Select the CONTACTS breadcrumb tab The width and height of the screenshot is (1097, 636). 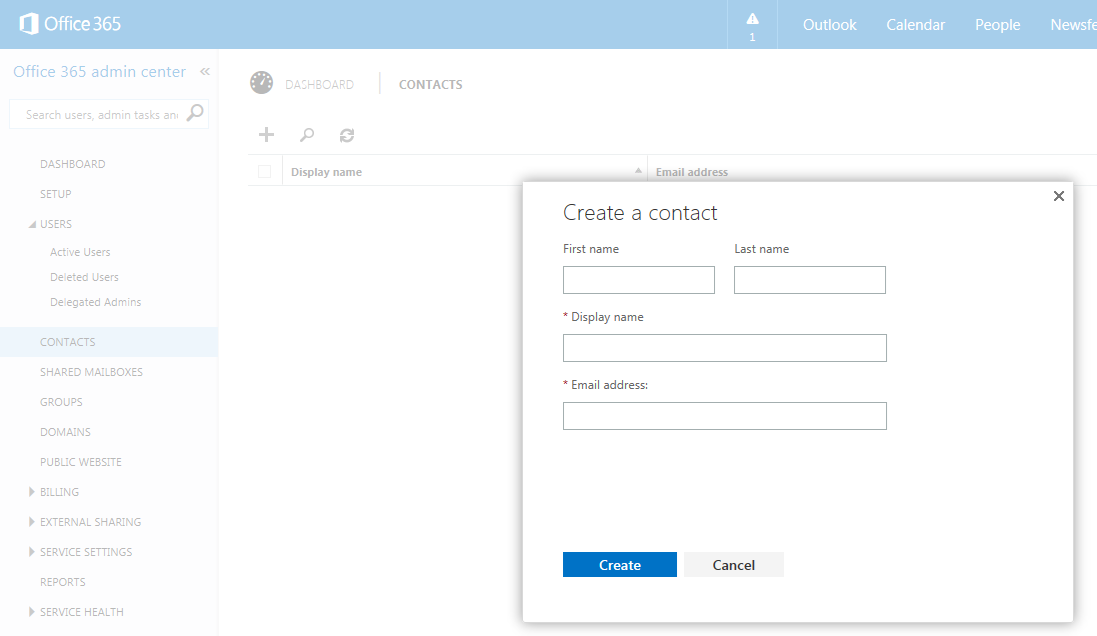430,85
